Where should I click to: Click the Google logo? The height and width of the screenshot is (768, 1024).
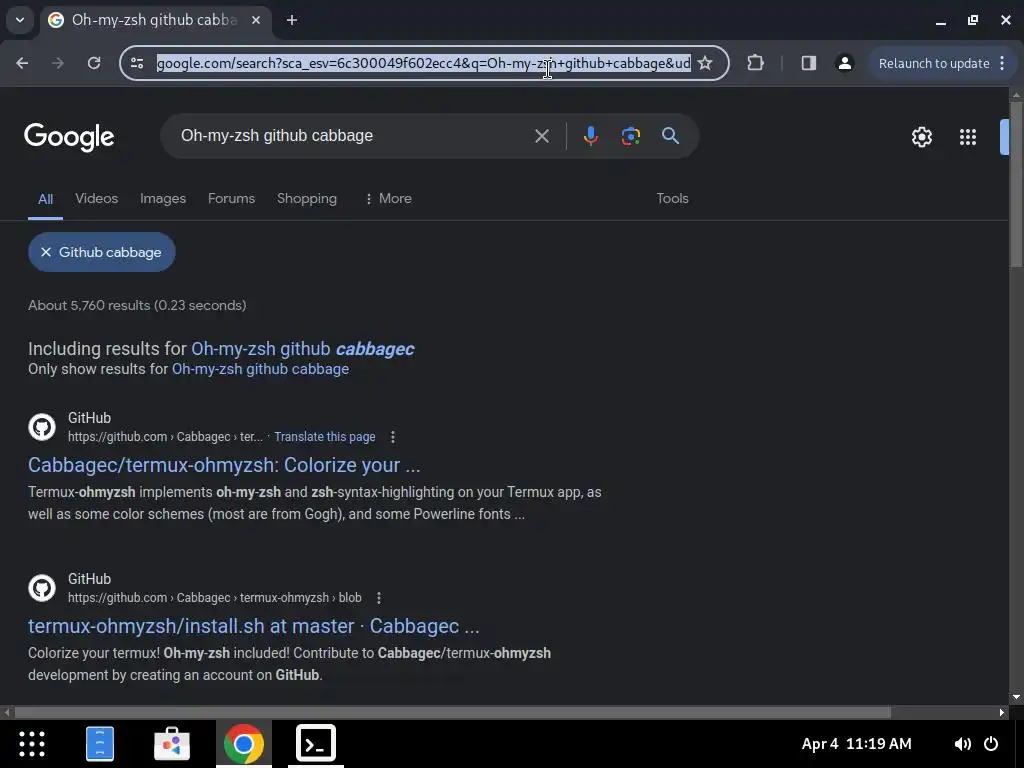click(x=69, y=137)
